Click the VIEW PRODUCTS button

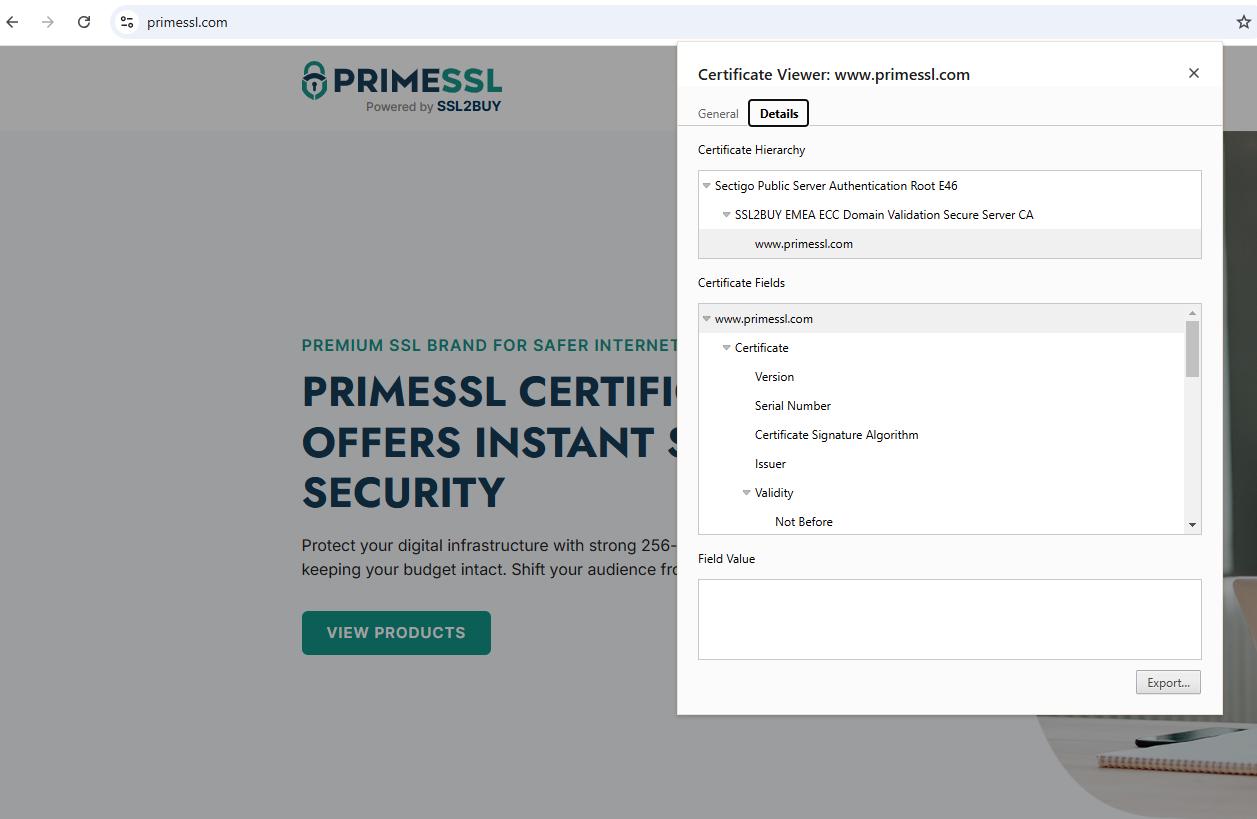tap(396, 633)
